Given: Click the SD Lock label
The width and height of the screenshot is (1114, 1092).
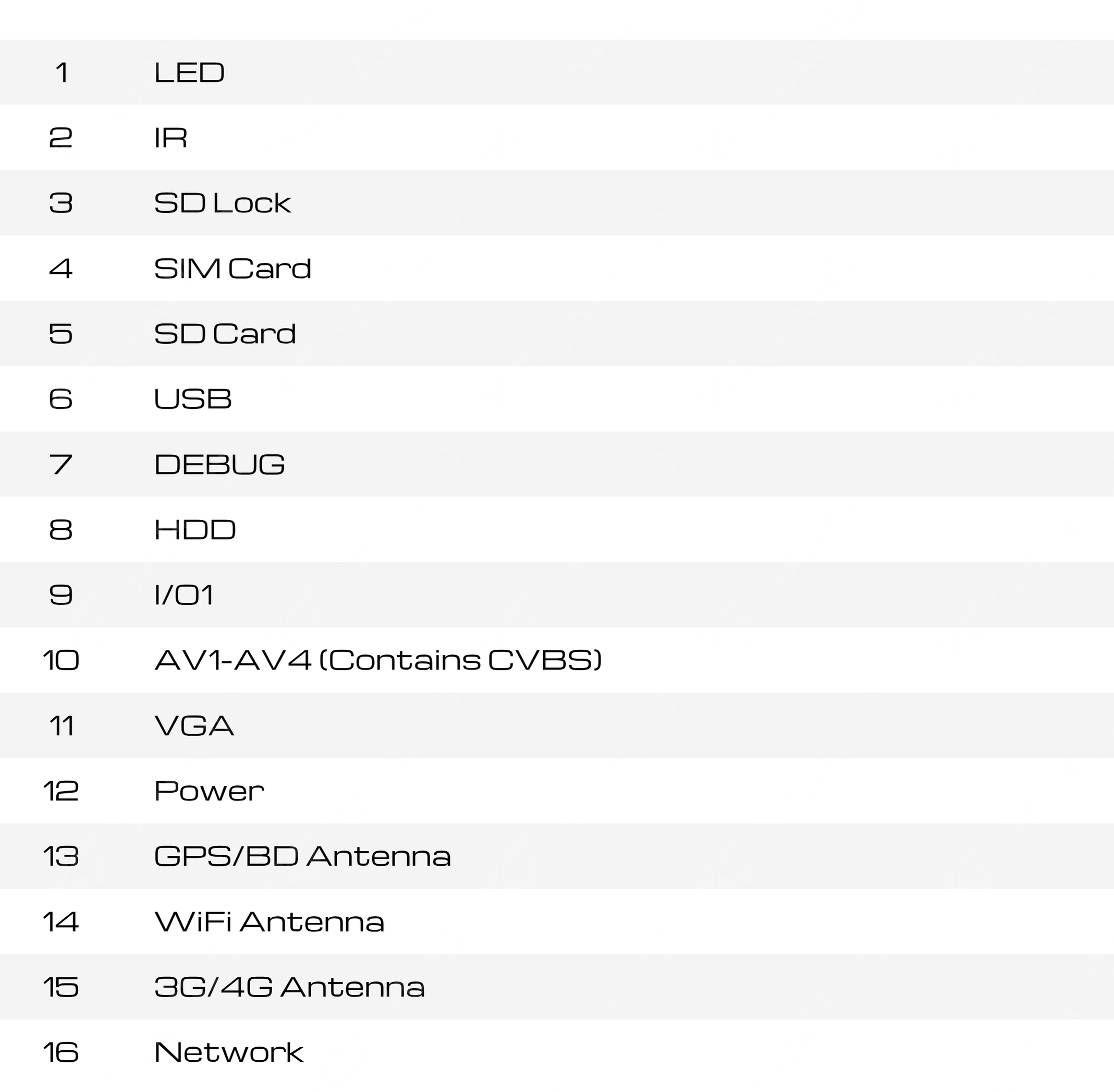Looking at the screenshot, I should point(223,203).
